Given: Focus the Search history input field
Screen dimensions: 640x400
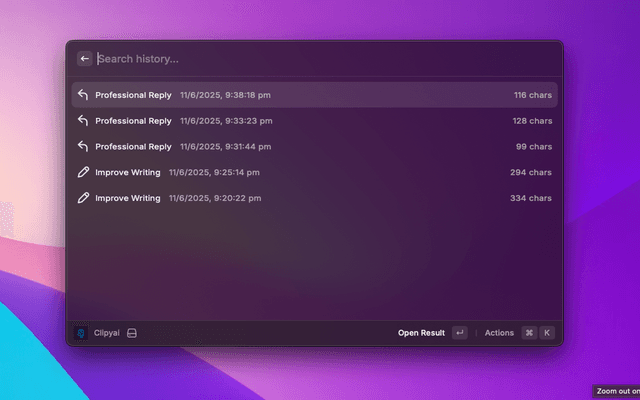Looking at the screenshot, I should 300,59.
